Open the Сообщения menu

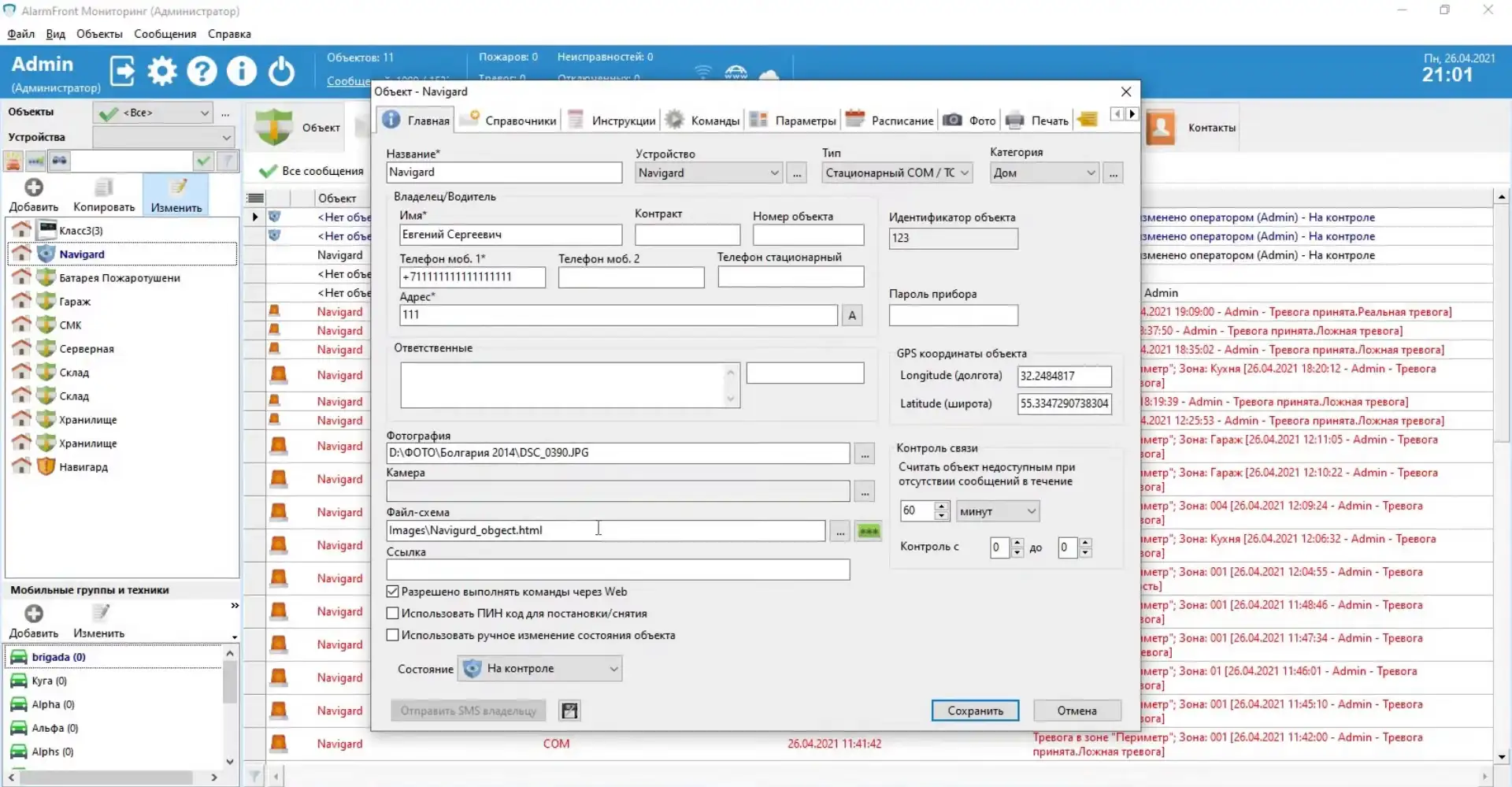pyautogui.click(x=165, y=34)
